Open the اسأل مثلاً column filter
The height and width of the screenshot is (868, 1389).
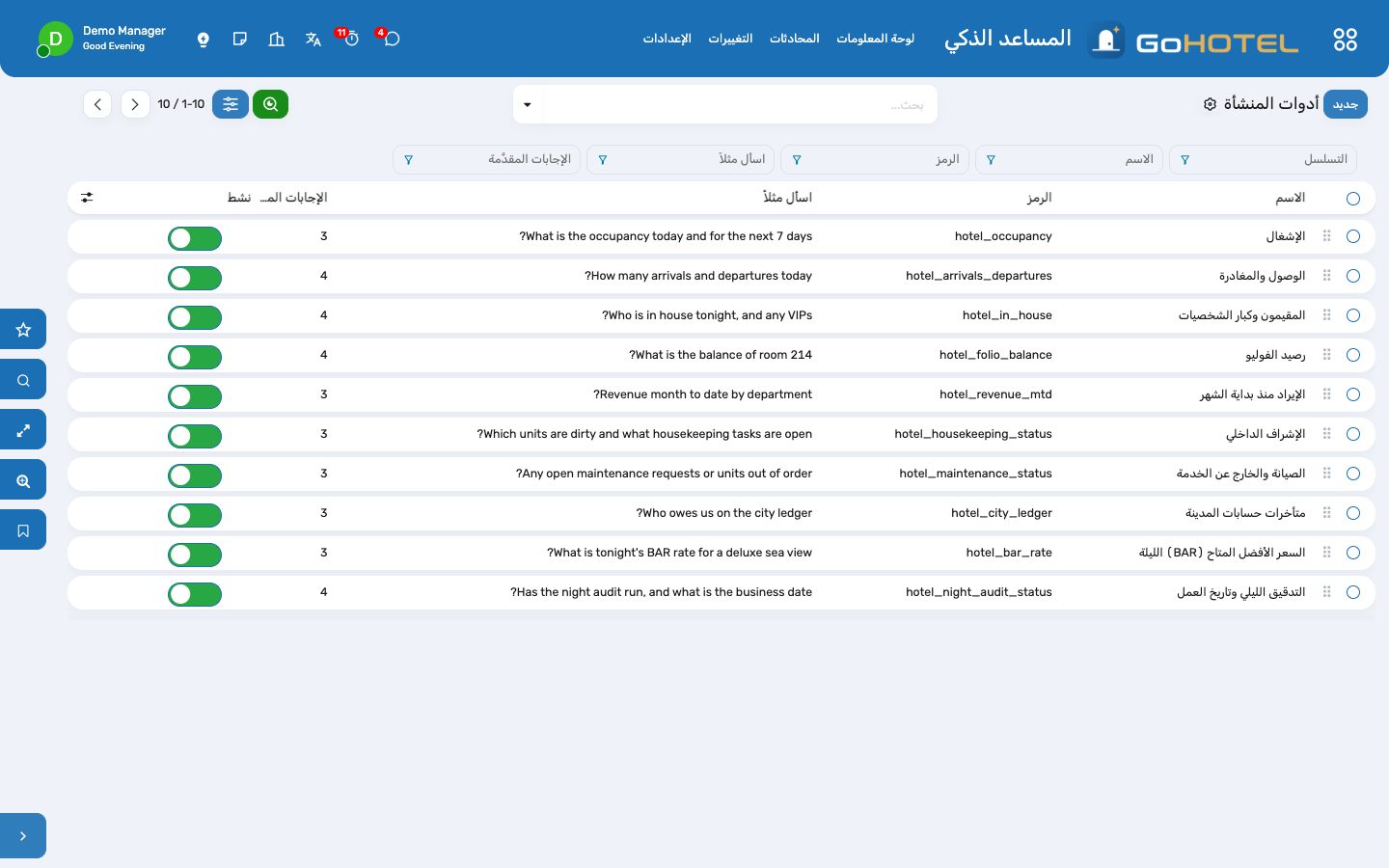(603, 160)
